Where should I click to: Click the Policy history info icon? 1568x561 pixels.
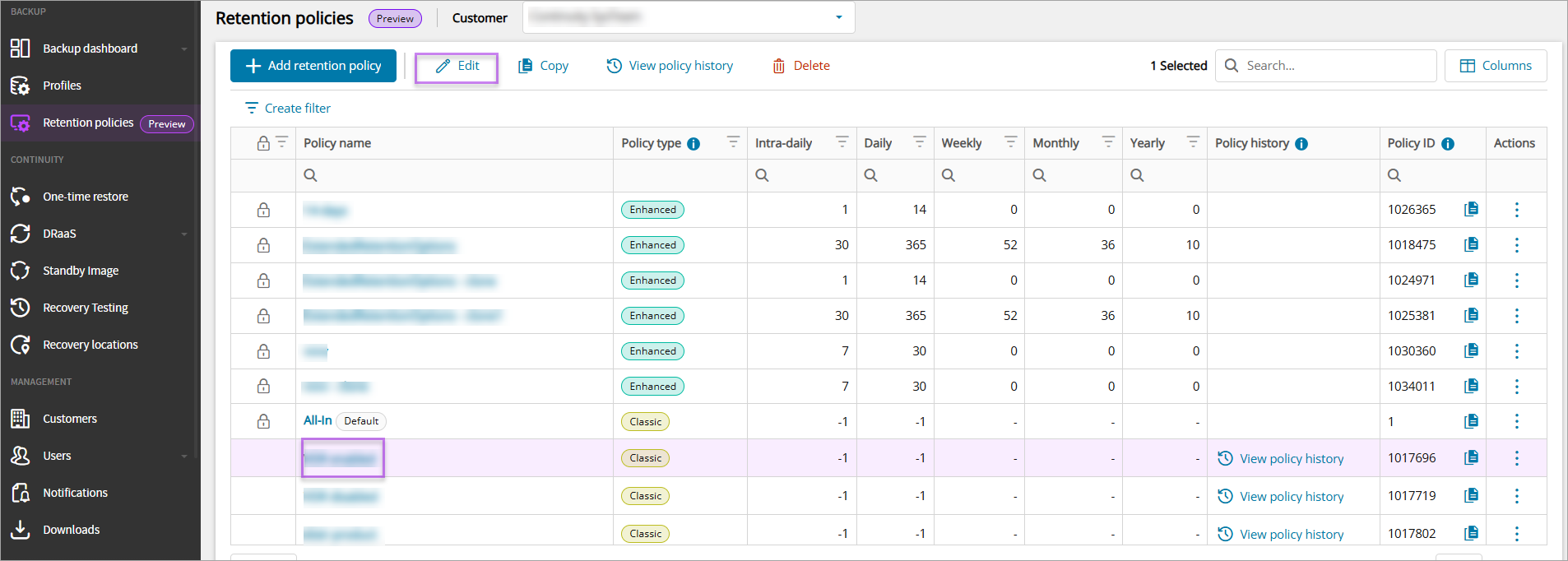coord(1301,144)
